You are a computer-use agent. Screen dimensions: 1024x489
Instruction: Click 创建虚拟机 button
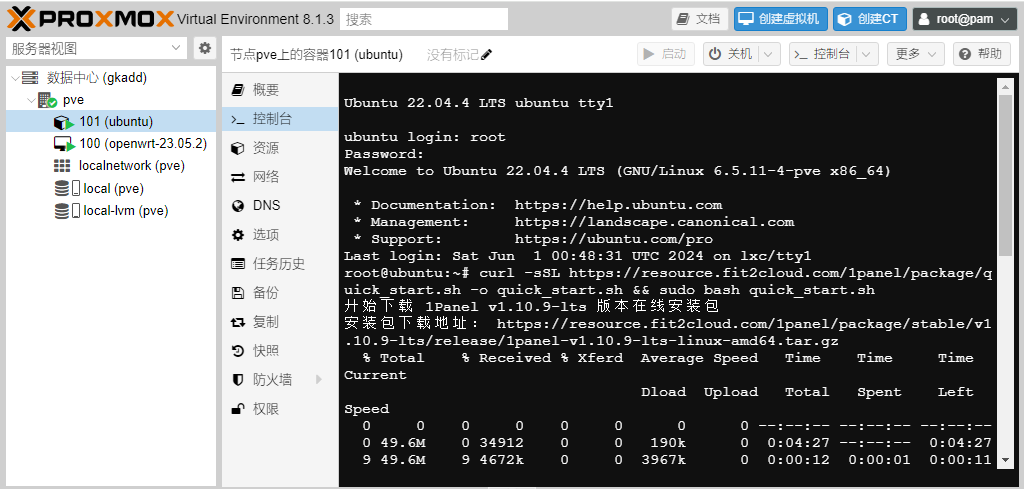(x=780, y=19)
